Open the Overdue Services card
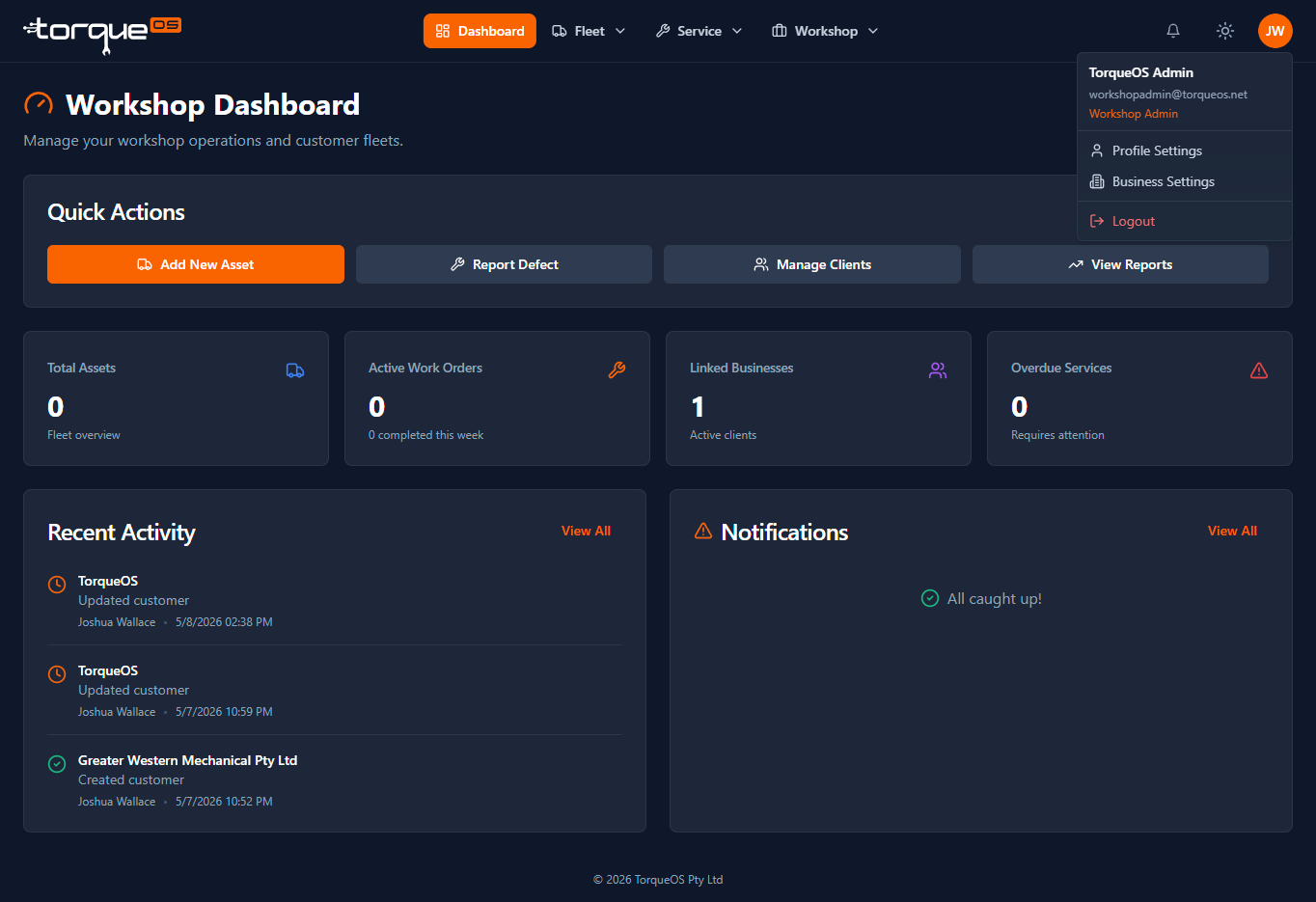Screen dimensions: 1316x902 click(1139, 398)
